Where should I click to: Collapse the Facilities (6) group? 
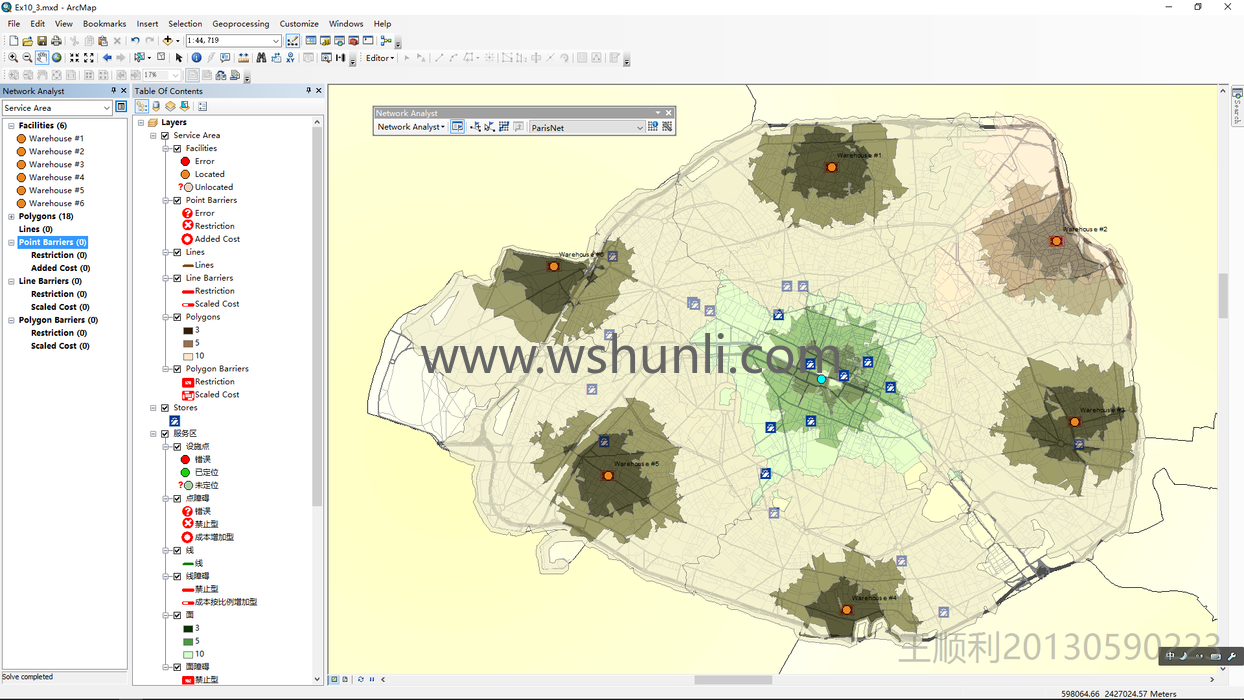click(11, 126)
